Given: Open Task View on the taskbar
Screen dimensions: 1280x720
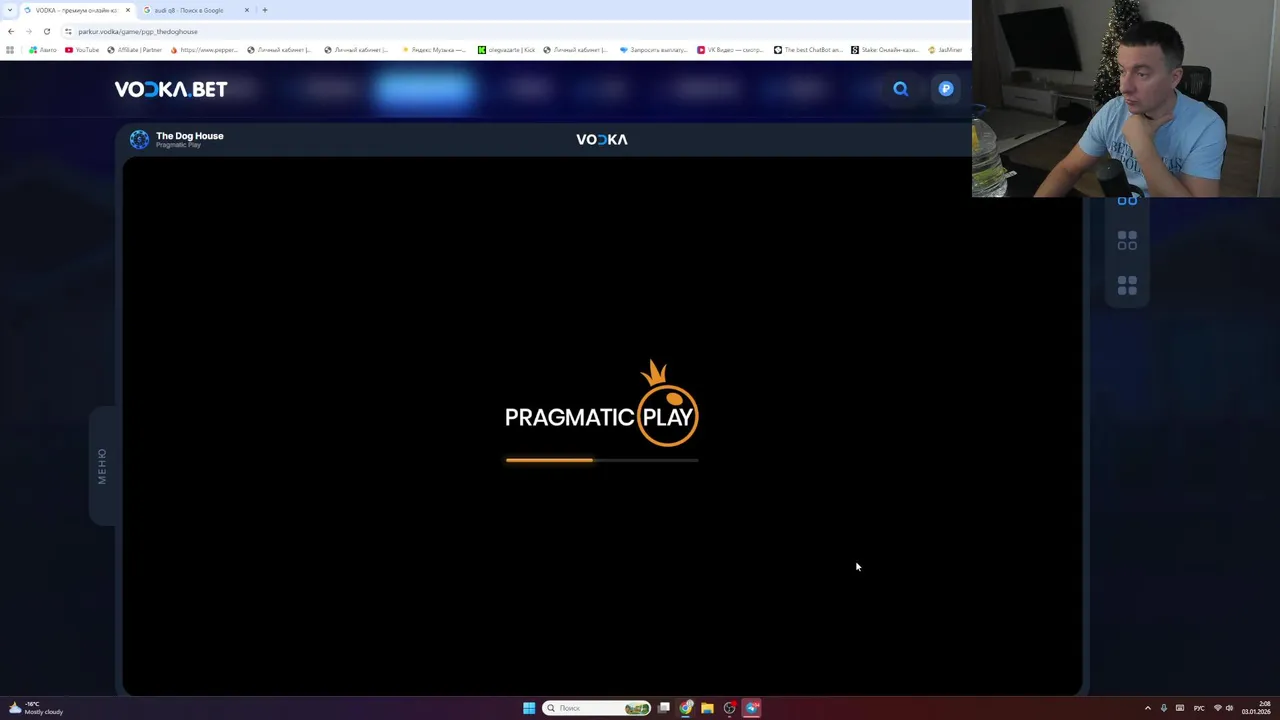Looking at the screenshot, I should click(664, 708).
